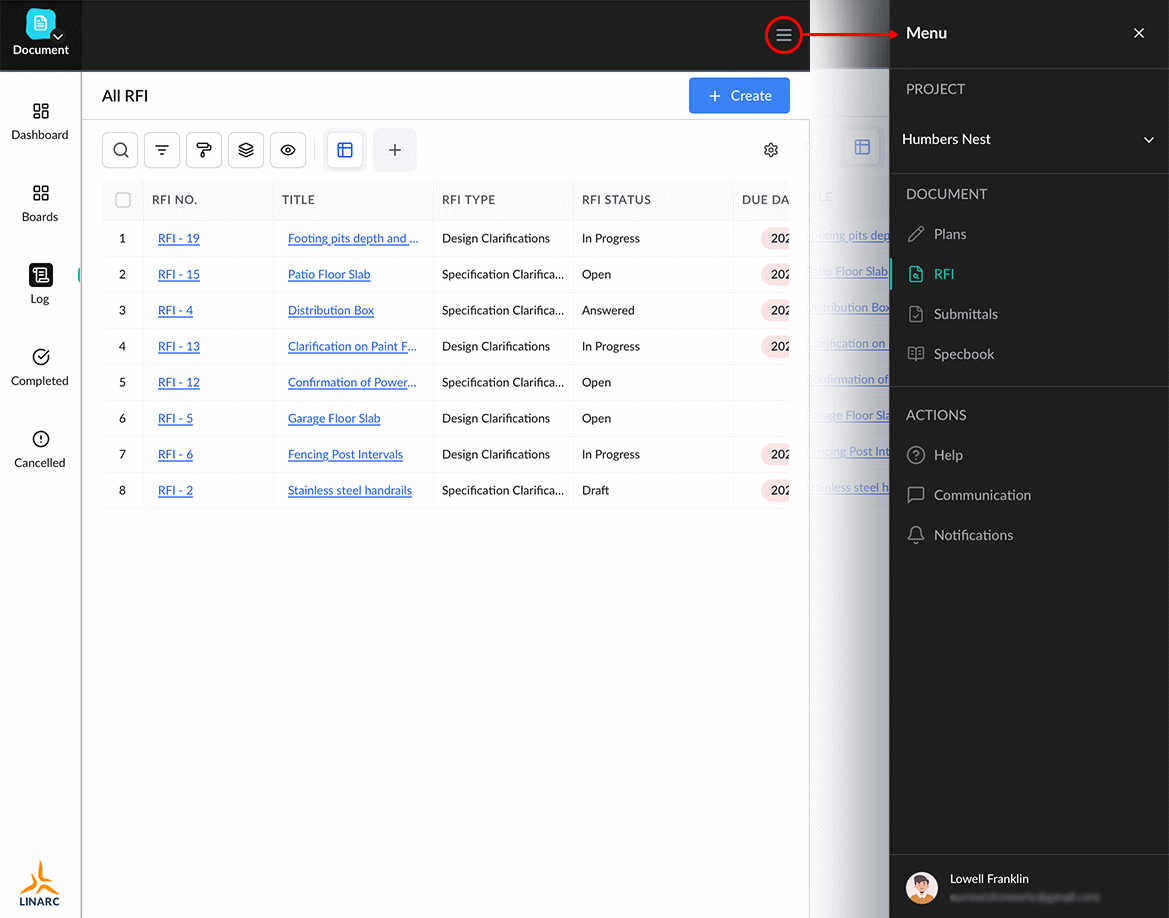This screenshot has width=1169, height=918.
Task: Click Lowell Franklin's profile avatar
Action: [x=921, y=887]
